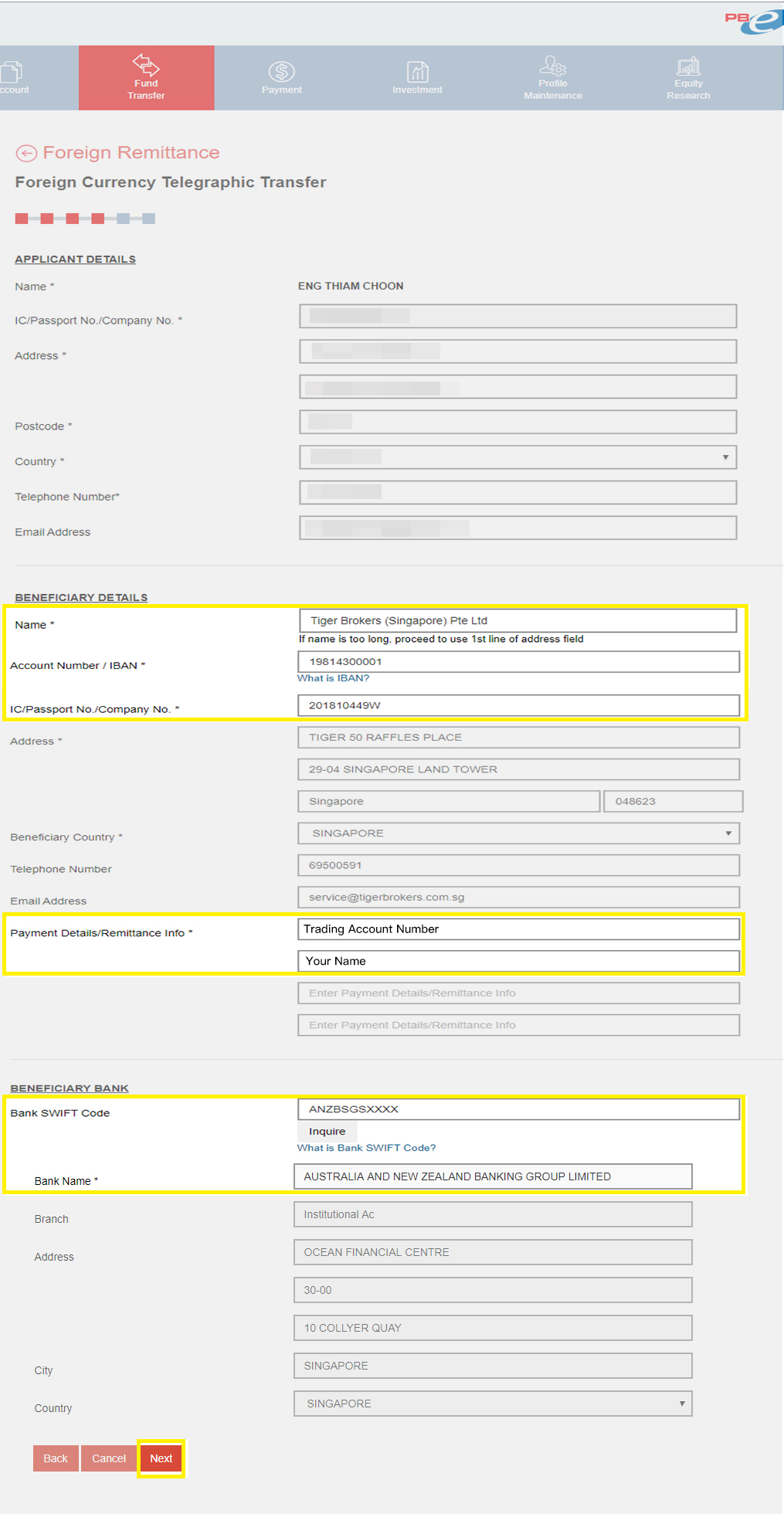Open the What is IBAN? link
Screen dimensions: 784x1514
pos(334,678)
